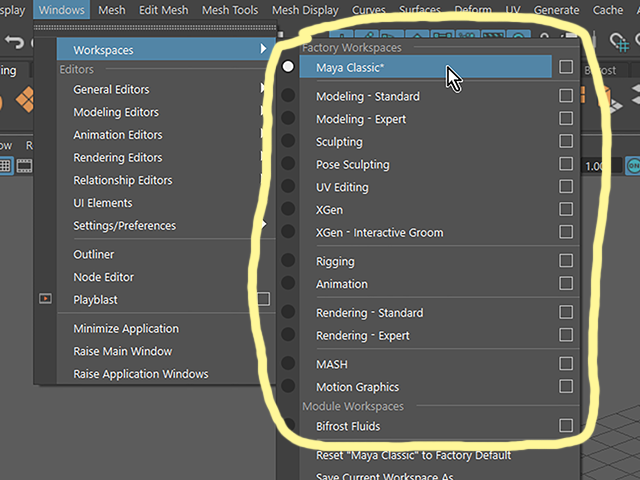This screenshot has width=640, height=480.
Task: Choose Raise Main Window
Action: (x=167, y=351)
